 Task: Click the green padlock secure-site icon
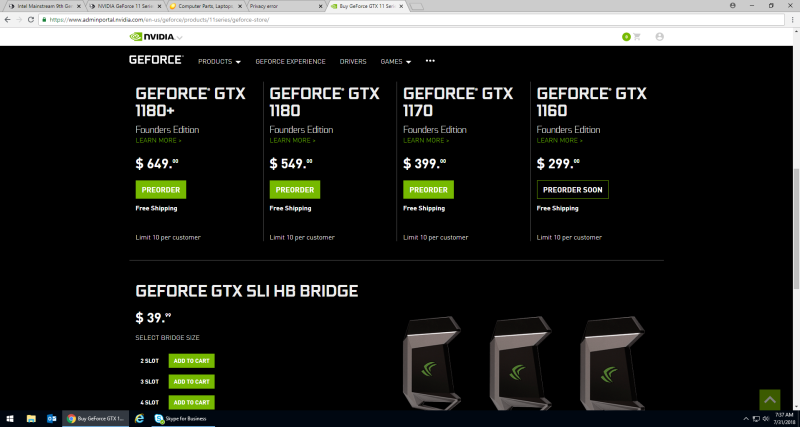[x=45, y=20]
